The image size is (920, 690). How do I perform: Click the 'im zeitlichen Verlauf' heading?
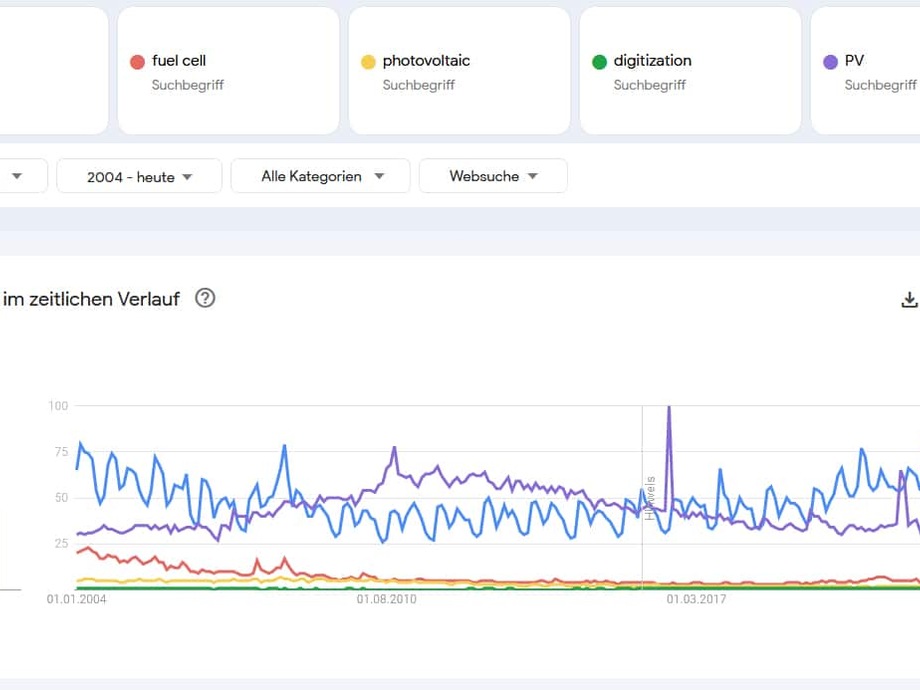pos(91,299)
